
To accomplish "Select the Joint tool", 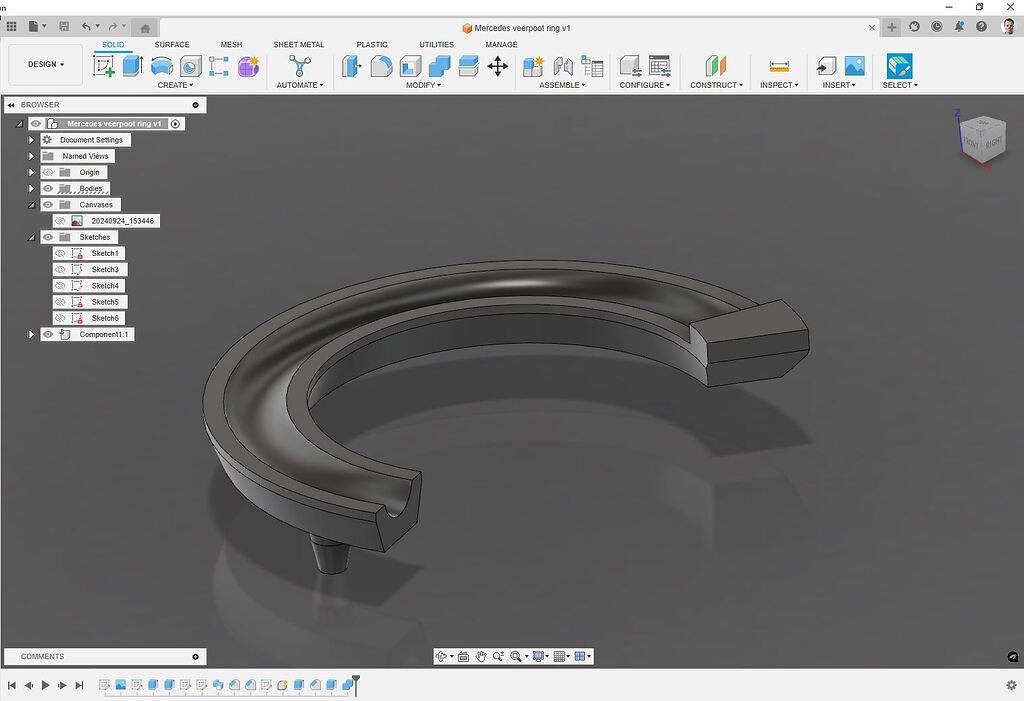I will click(x=562, y=66).
